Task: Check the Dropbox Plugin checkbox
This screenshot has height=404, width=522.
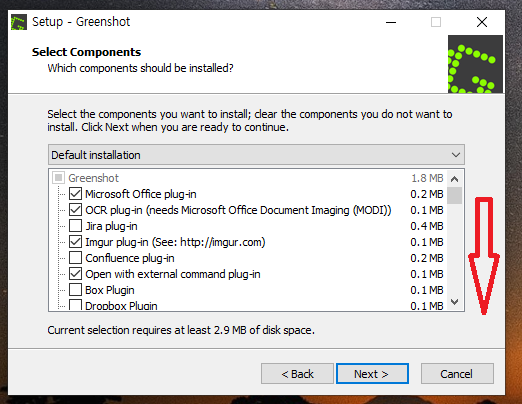Action: (75, 305)
